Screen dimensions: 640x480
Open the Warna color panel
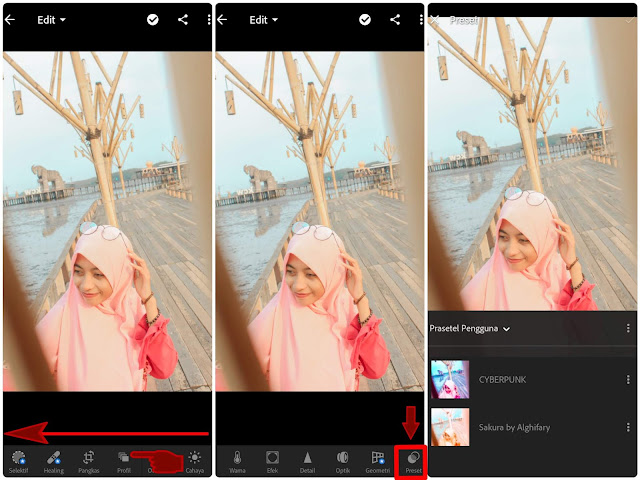click(237, 462)
